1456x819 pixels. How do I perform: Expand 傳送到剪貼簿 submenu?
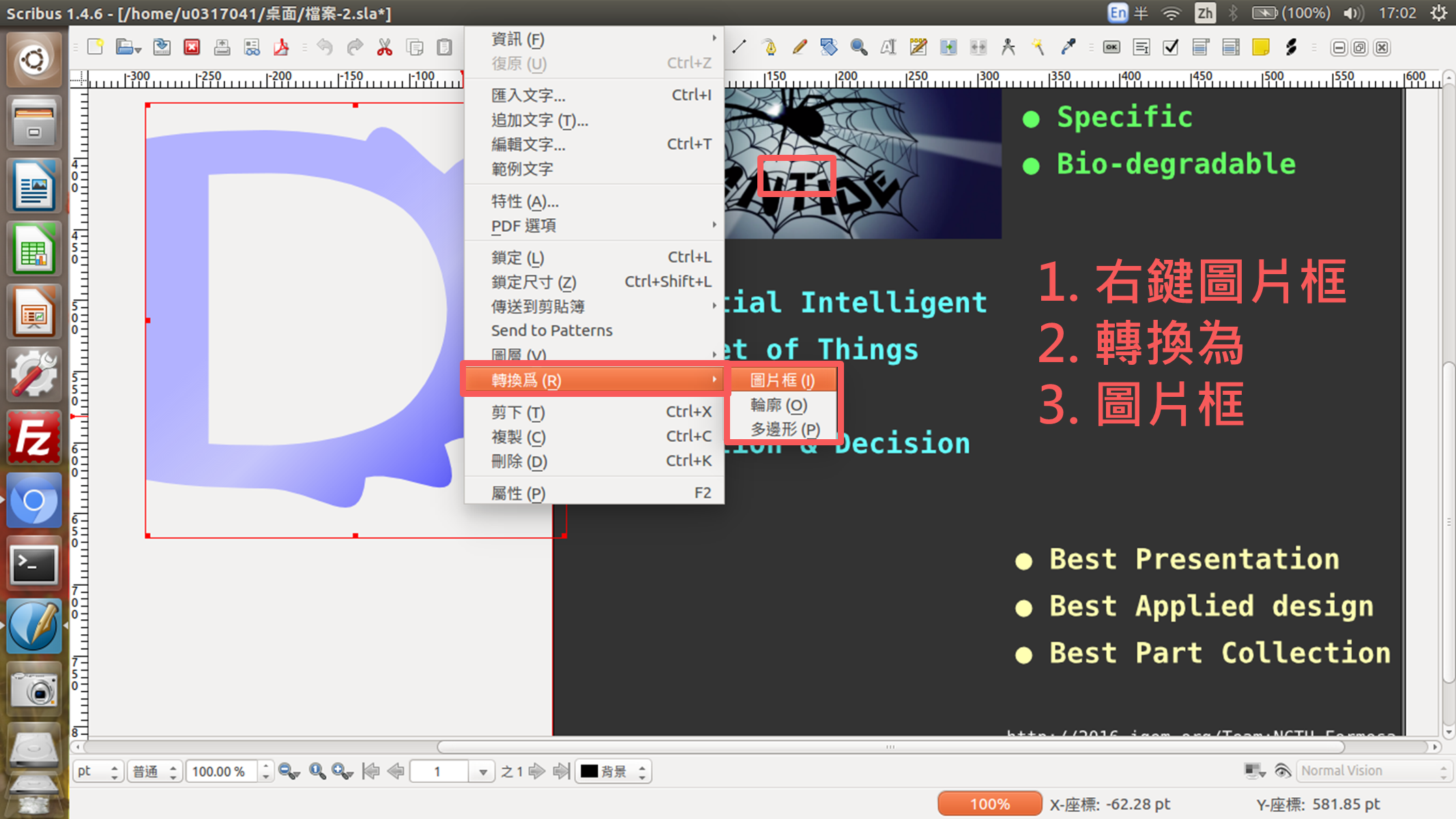594,306
